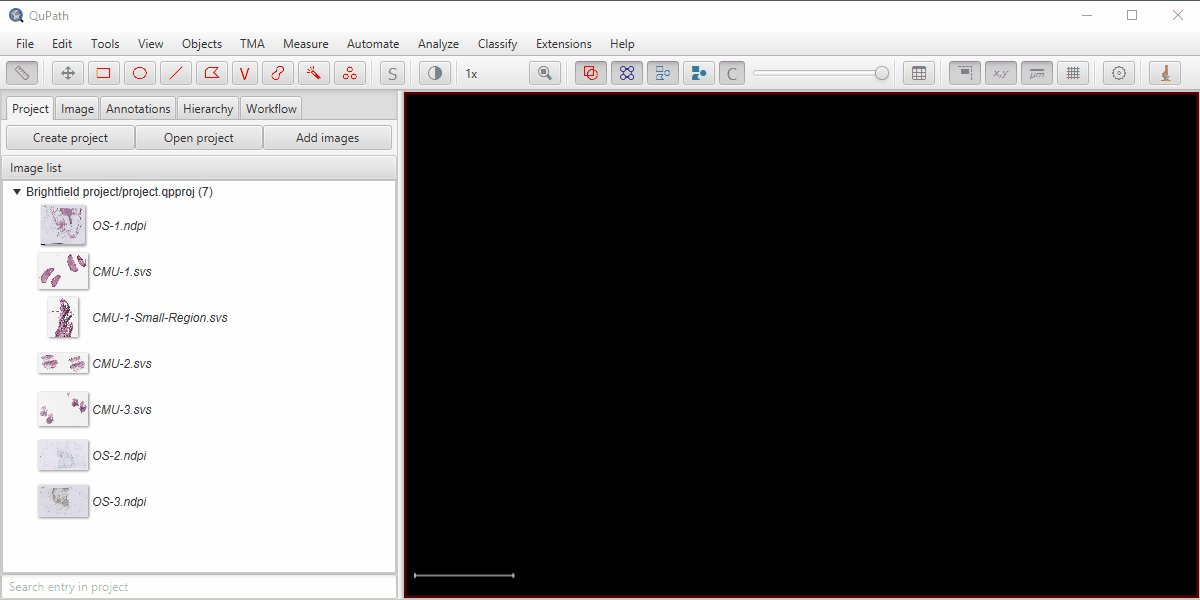The image size is (1200, 600).
Task: Select Brightfield project/project.qpproj entry
Action: tap(119, 192)
